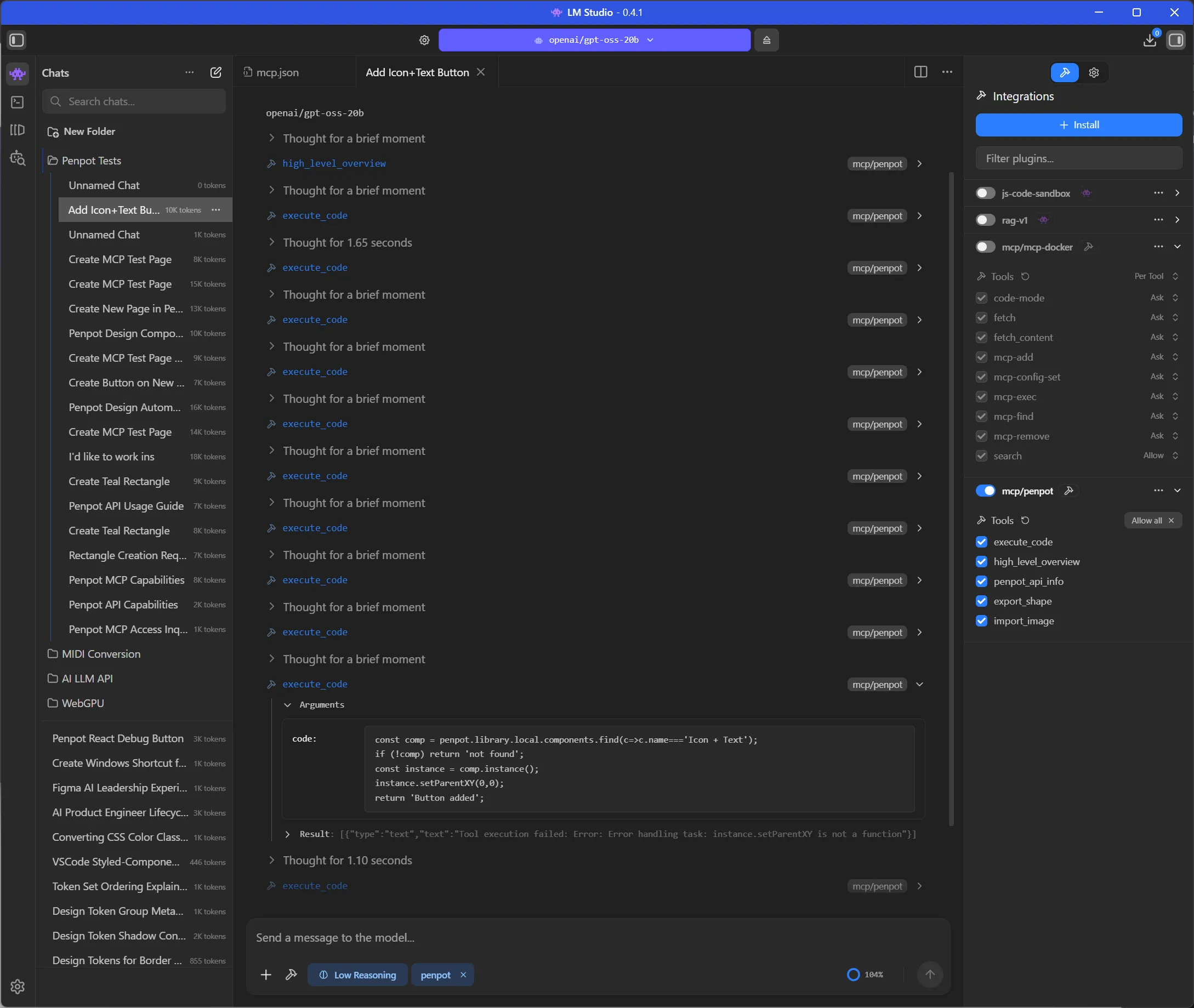This screenshot has width=1194, height=1008.
Task: Click the 'Filter plugins' input field
Action: coord(1078,158)
